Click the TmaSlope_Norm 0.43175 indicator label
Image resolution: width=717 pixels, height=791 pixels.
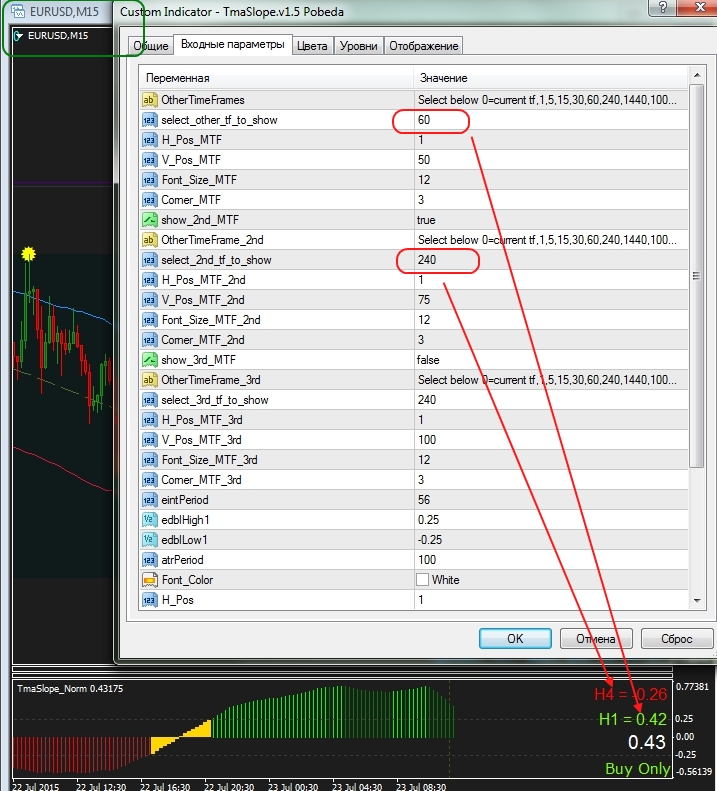click(70, 689)
